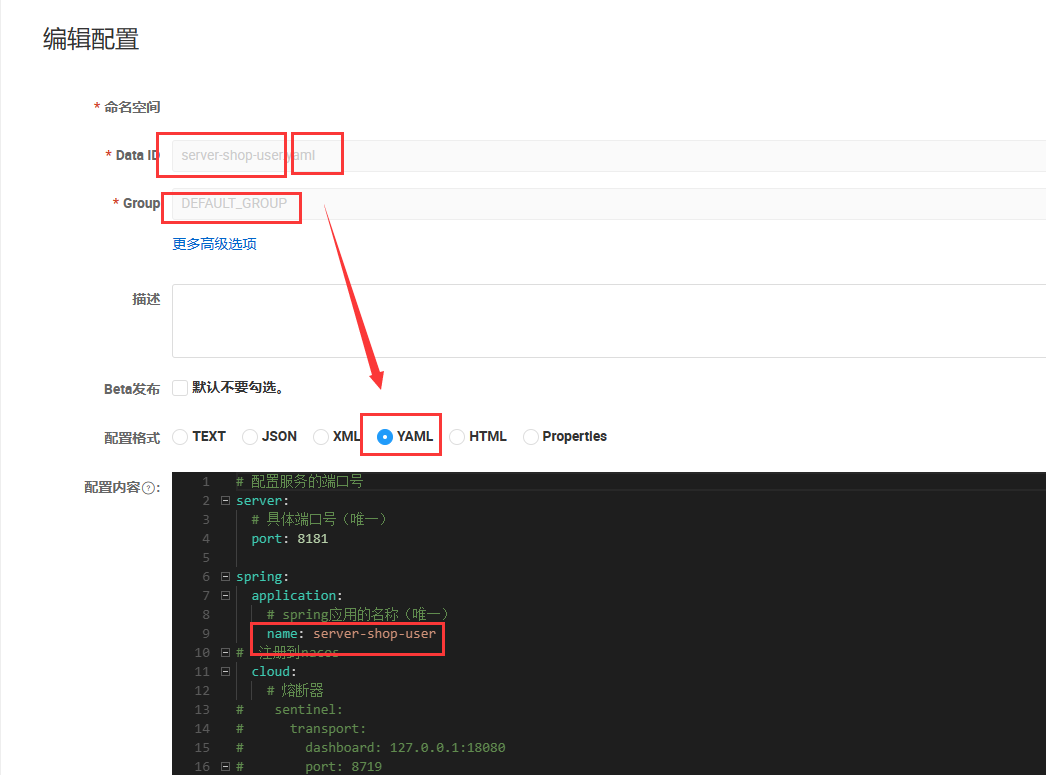Click the '# 具体端口号（唯一）' comment line

[x=319, y=520]
